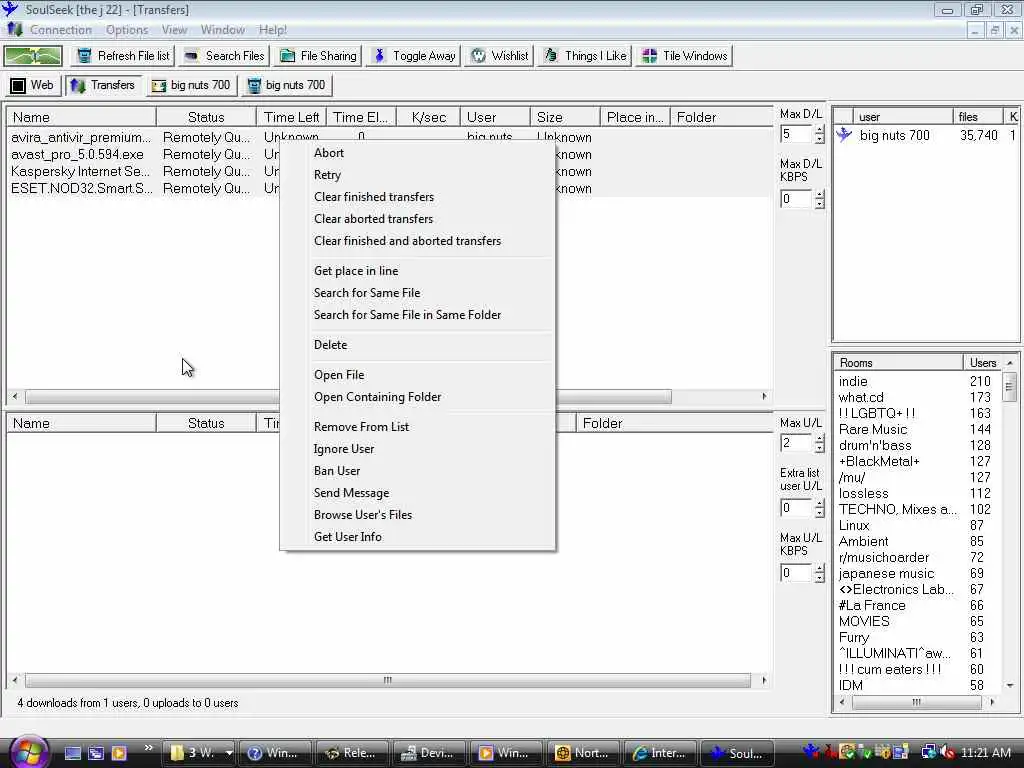Viewport: 1024px width, 768px height.
Task: Select Search for Same File
Action: [x=417, y=293]
